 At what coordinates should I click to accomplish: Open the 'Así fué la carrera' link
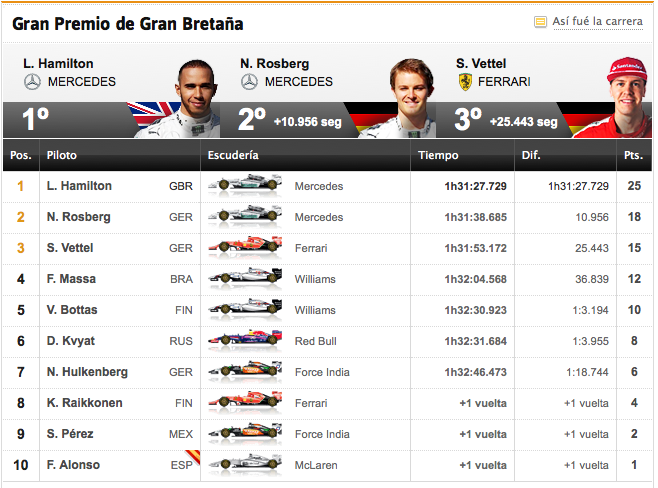tap(597, 21)
